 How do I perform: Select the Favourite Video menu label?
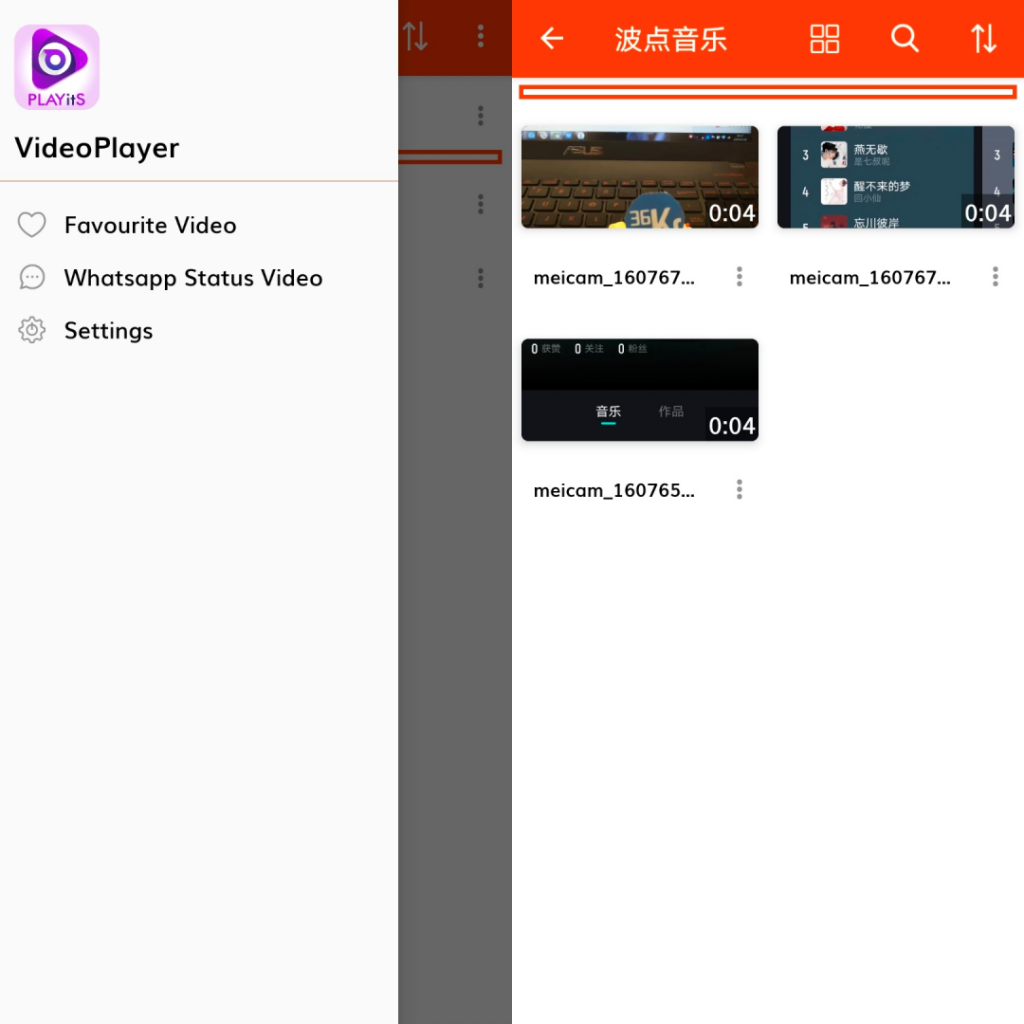click(x=150, y=225)
